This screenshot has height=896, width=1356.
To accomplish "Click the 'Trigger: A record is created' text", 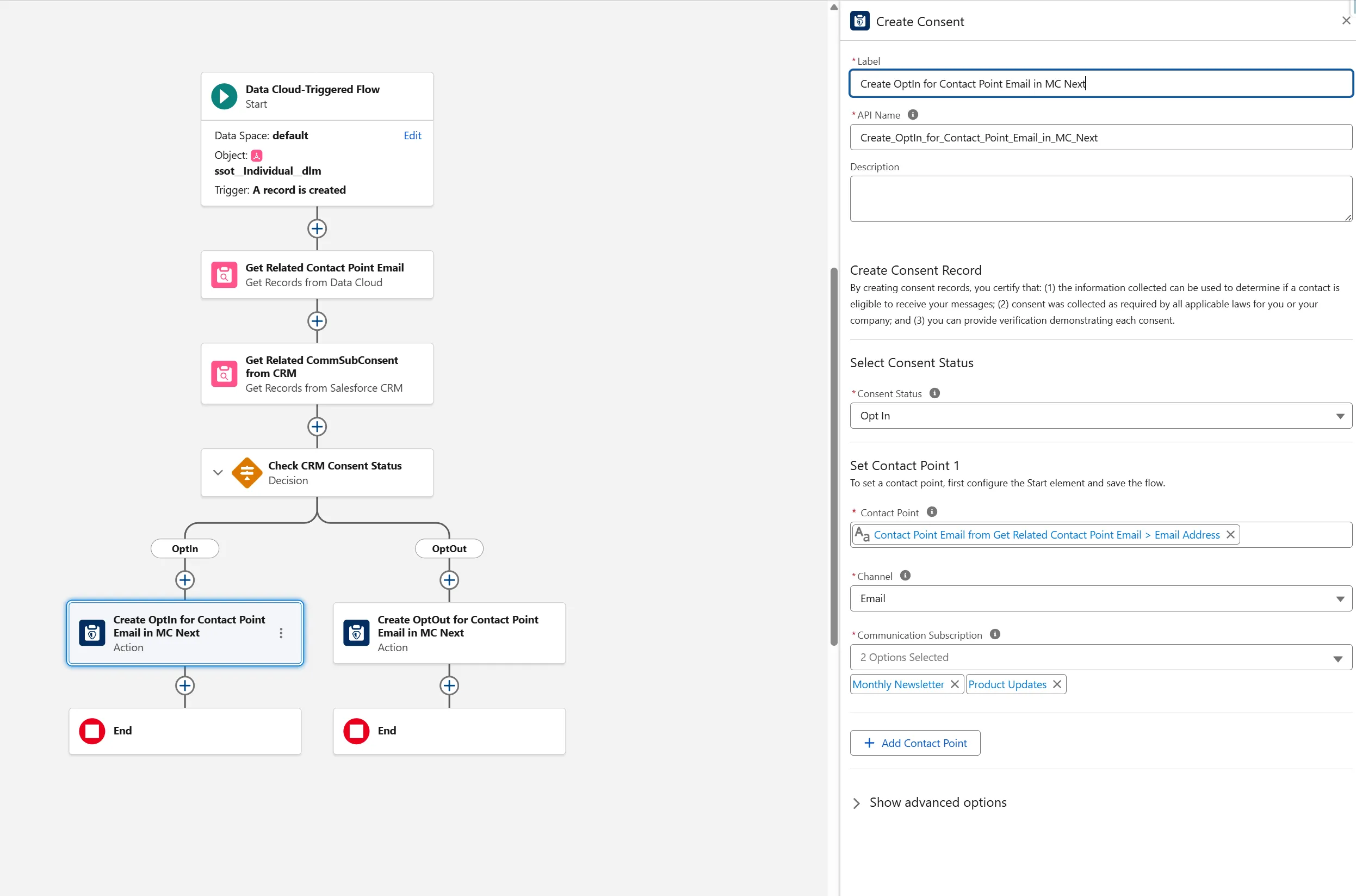I will 280,190.
